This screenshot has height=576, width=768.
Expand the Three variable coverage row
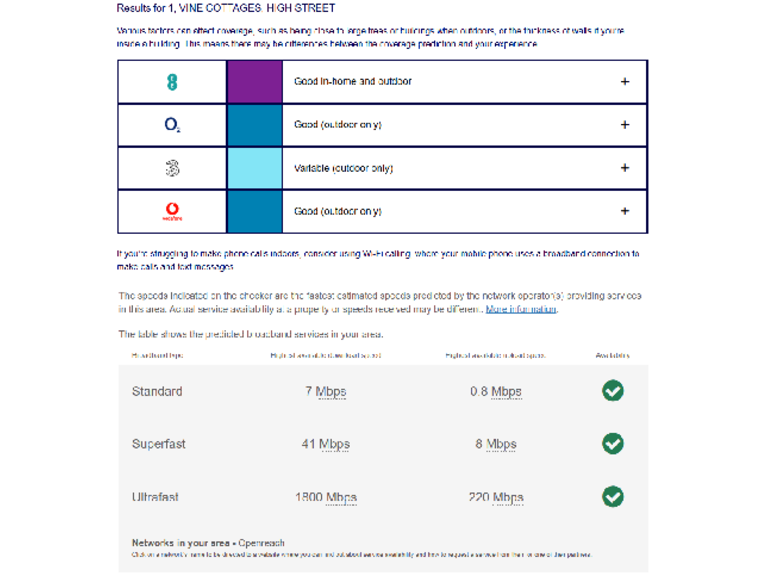pyautogui.click(x=625, y=168)
